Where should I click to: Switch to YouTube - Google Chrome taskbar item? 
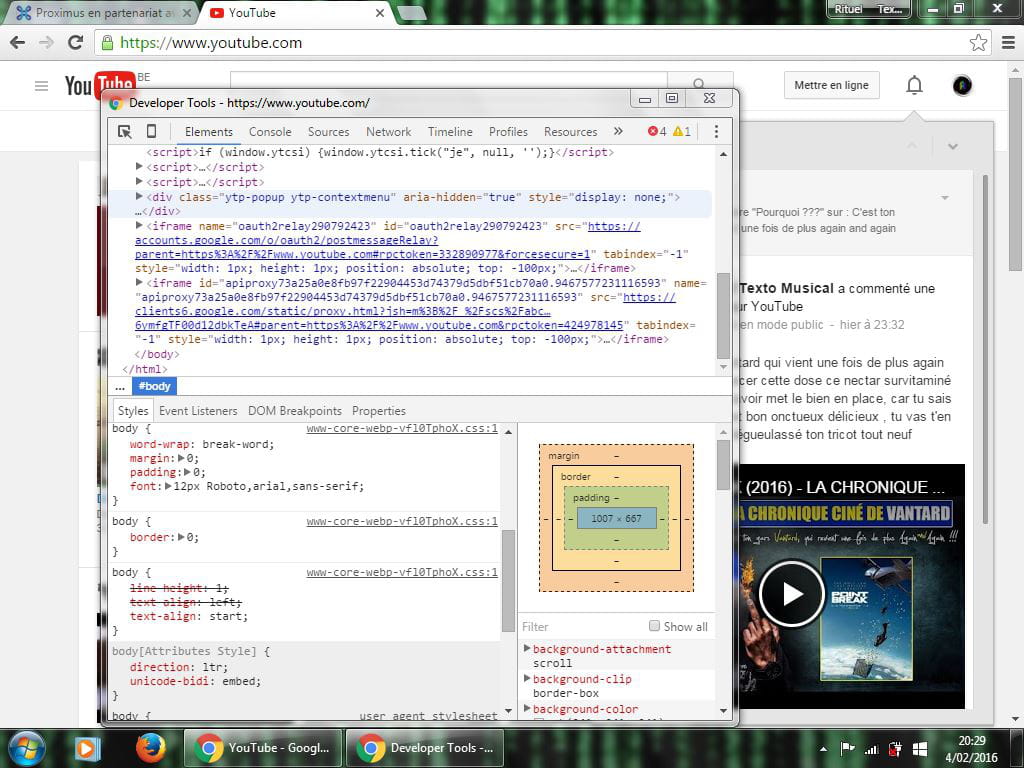tap(263, 748)
